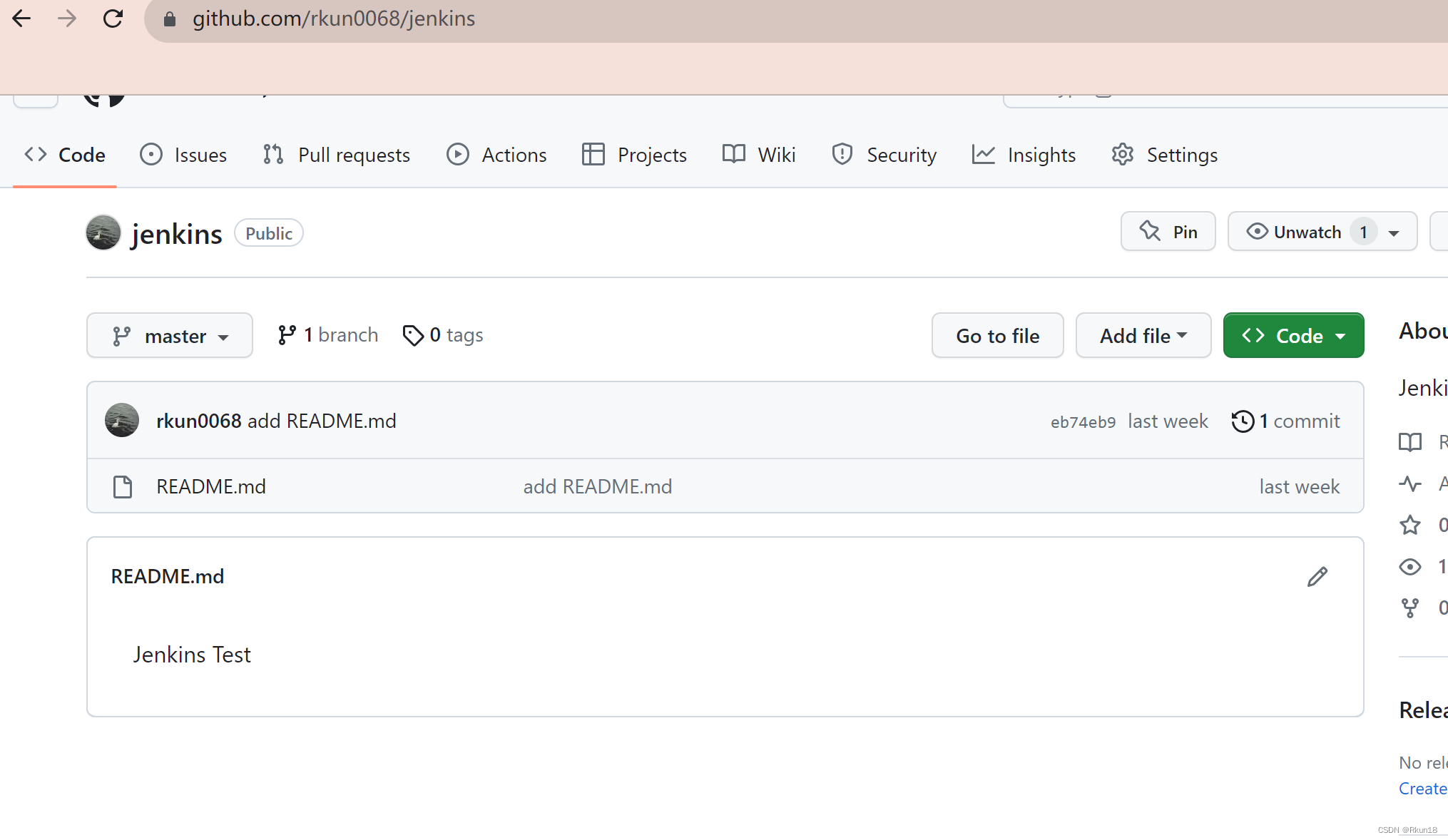This screenshot has height=840, width=1448.
Task: Open the Actions tab
Action: pos(496,155)
